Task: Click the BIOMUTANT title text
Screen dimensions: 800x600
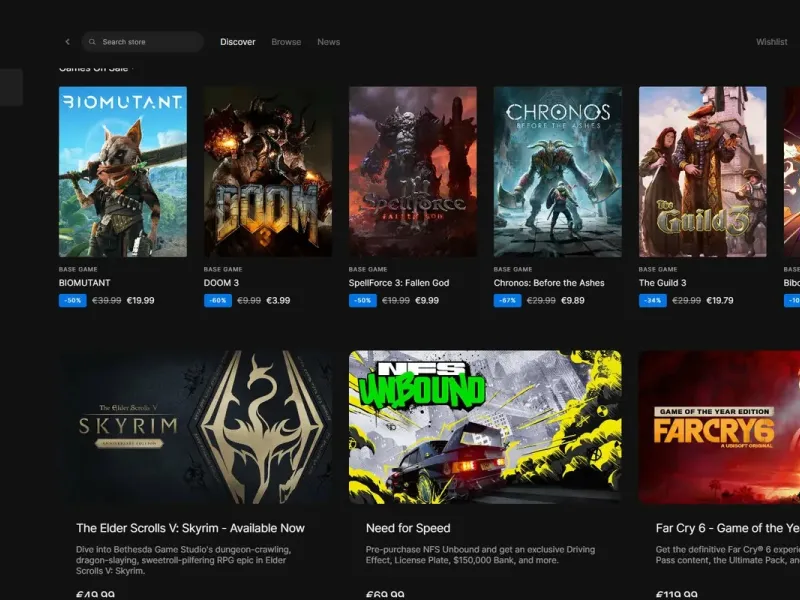Action: point(85,283)
